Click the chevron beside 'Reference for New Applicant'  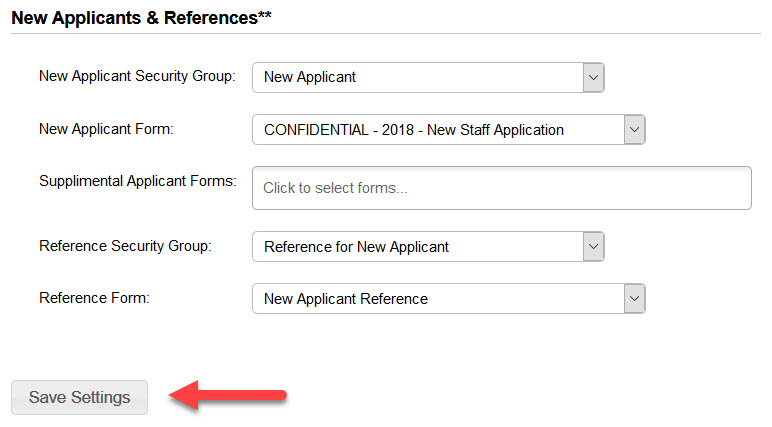[x=593, y=246]
